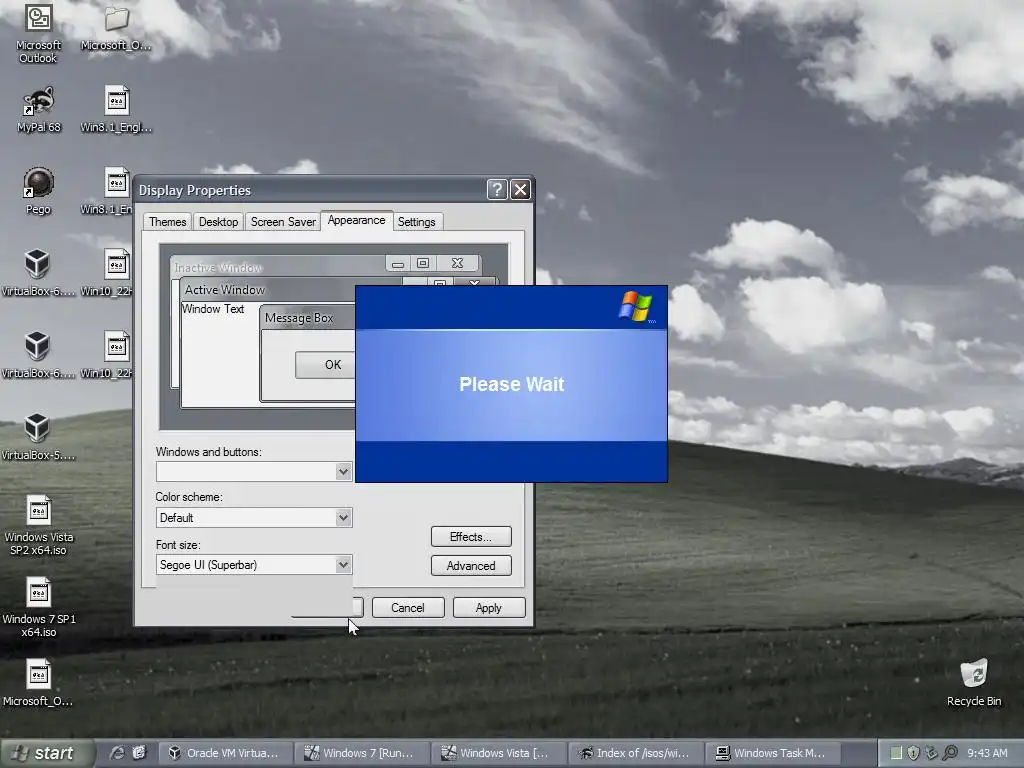Image resolution: width=1024 pixels, height=768 pixels.
Task: Click the Please Wait message text
Action: [x=511, y=384]
